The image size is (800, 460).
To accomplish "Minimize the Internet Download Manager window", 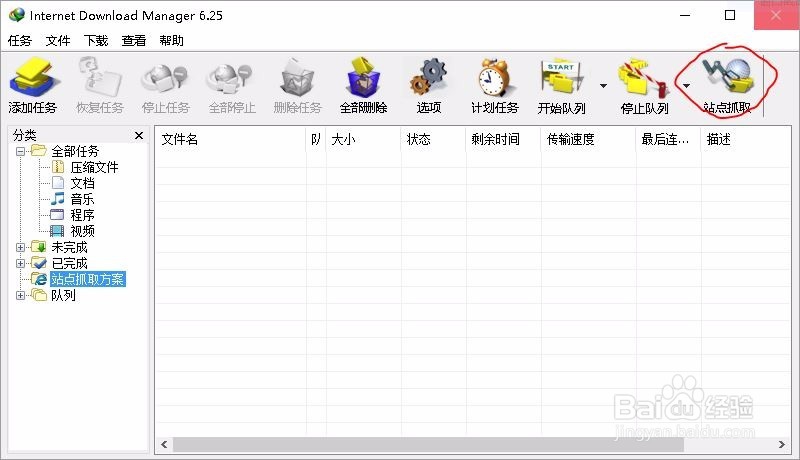I will pos(685,15).
